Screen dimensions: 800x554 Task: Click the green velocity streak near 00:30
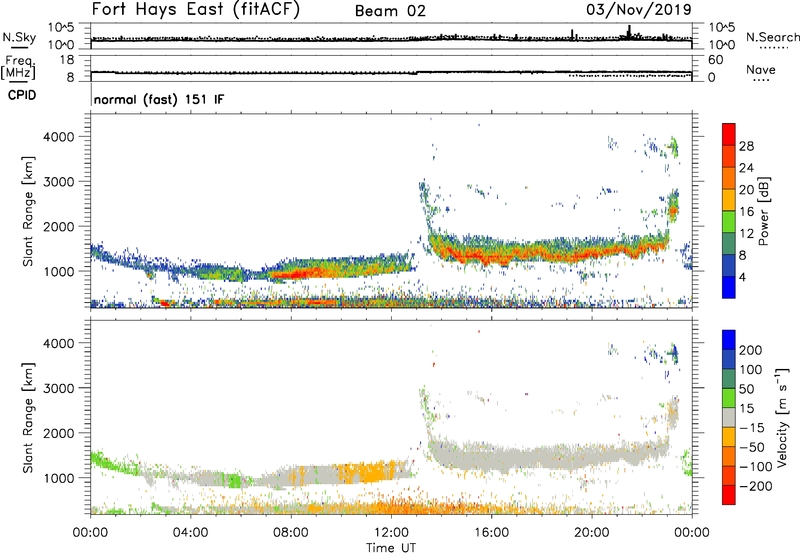tap(104, 462)
